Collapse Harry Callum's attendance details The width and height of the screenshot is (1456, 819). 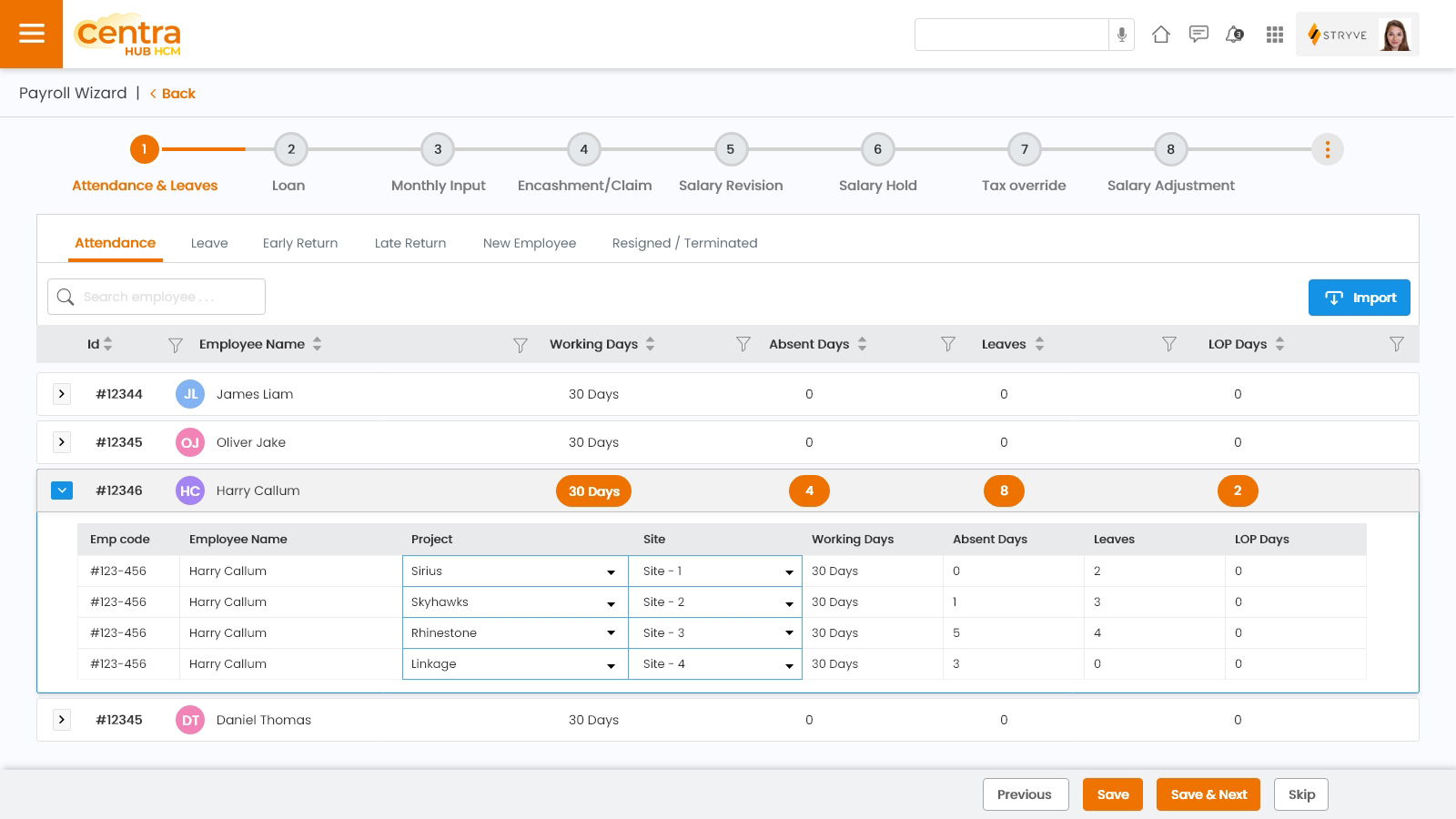[62, 490]
